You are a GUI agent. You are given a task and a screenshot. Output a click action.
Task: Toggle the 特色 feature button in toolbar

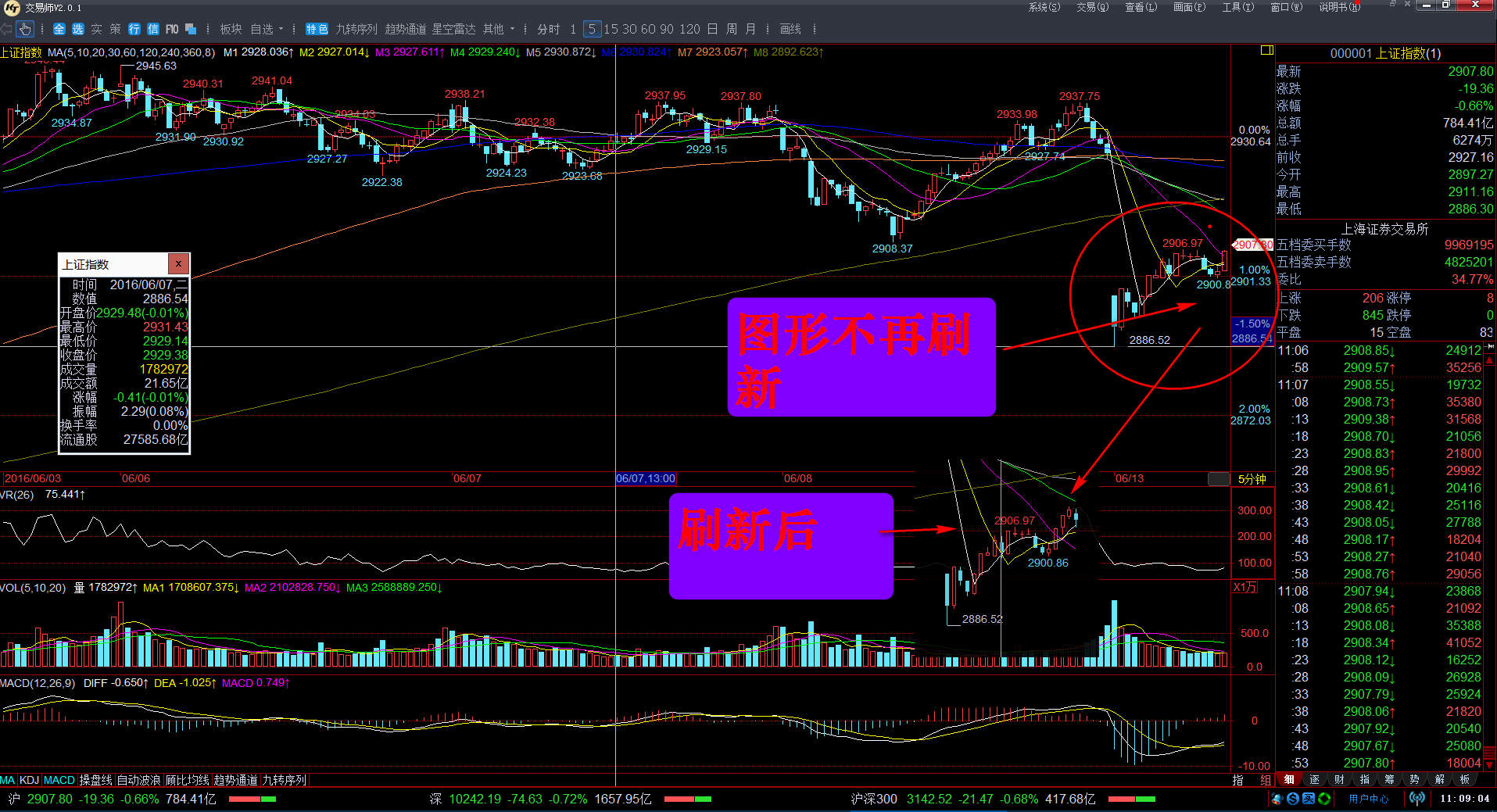(x=317, y=29)
